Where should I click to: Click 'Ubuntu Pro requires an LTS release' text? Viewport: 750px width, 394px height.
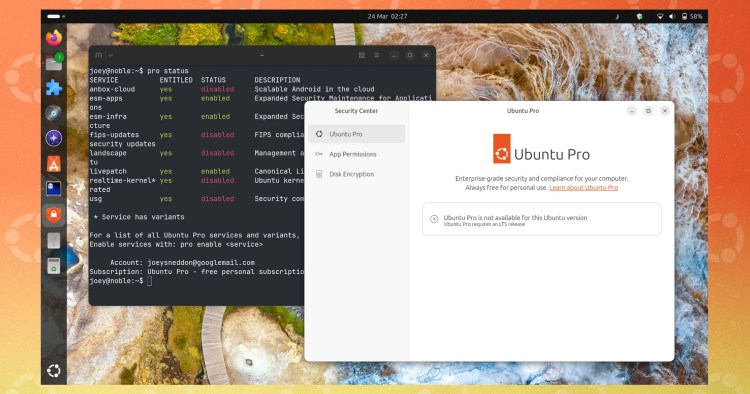(x=484, y=224)
